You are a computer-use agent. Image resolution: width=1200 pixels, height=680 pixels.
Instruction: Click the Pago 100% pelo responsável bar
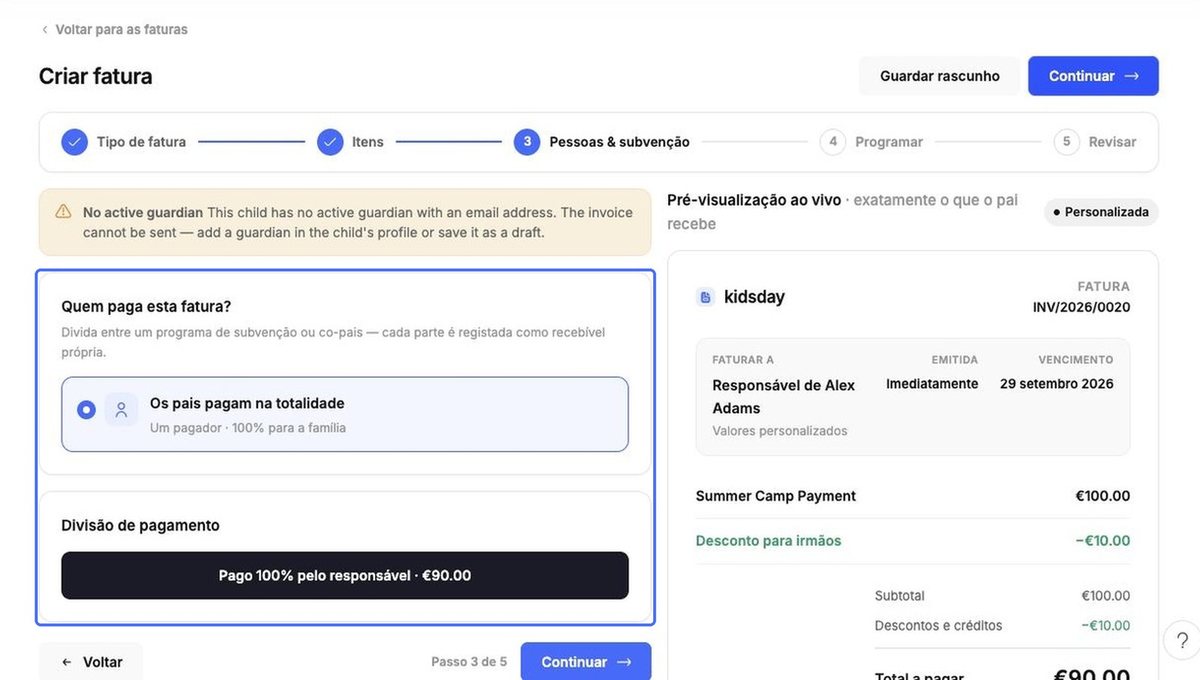(345, 576)
